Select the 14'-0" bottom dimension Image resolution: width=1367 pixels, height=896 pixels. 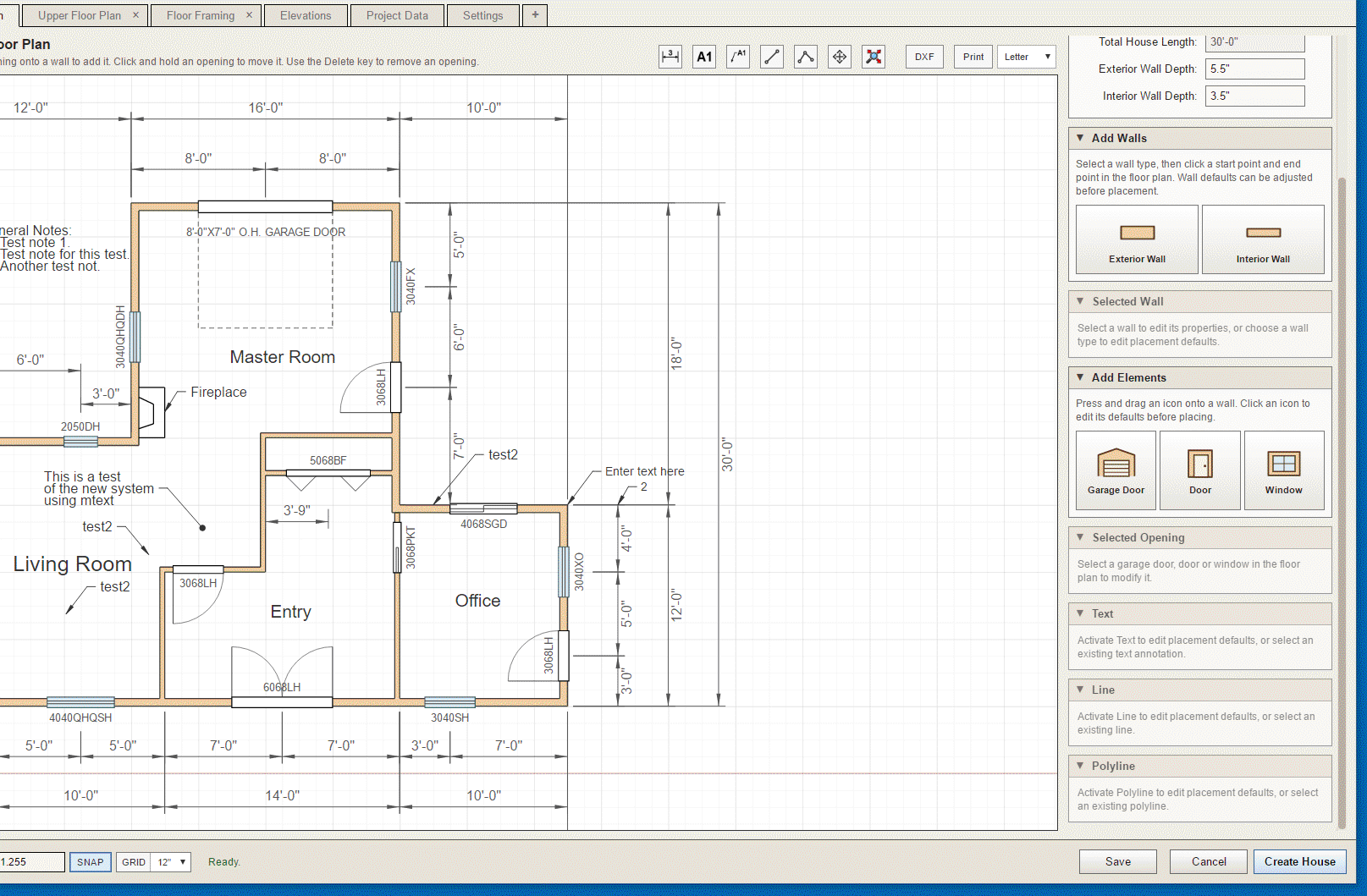click(283, 795)
